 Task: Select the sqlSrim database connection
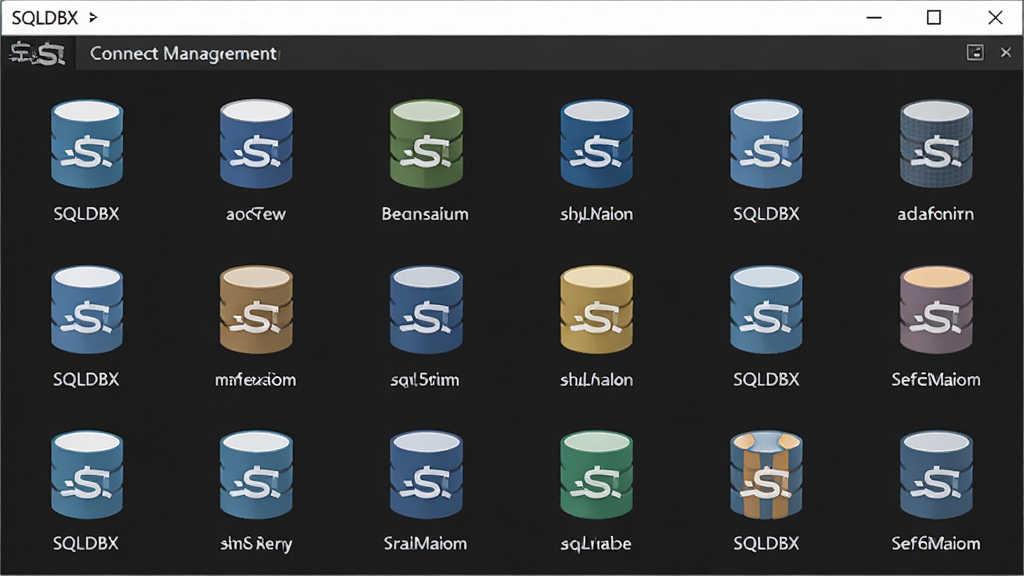(x=426, y=309)
